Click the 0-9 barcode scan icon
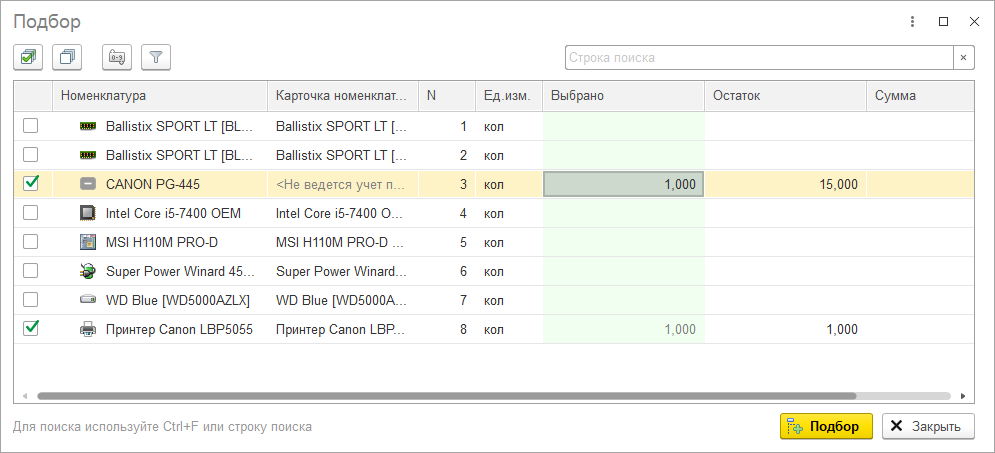The width and height of the screenshot is (995, 453). 117,58
